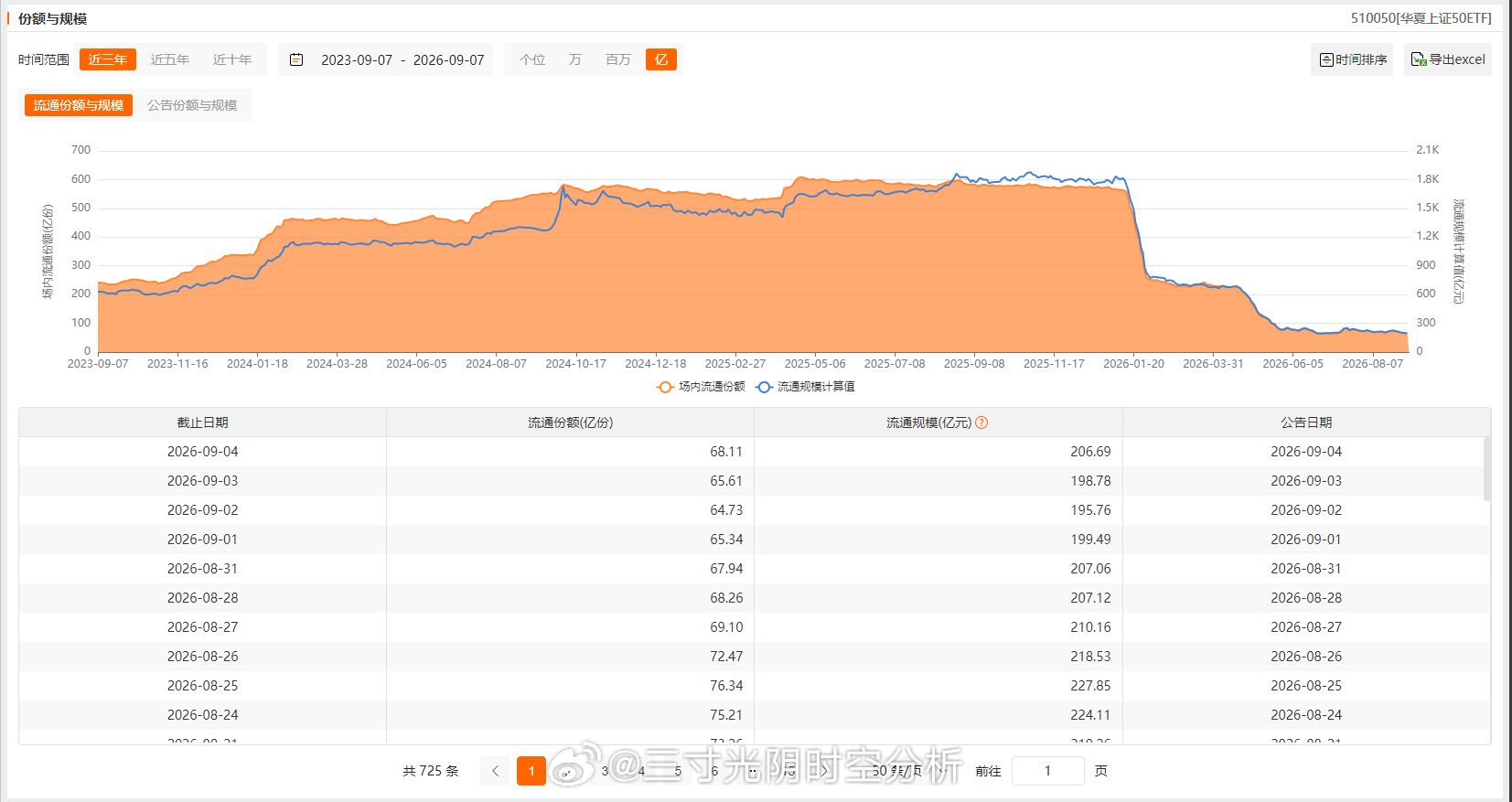Go to previous page with left arrow
1512x802 pixels.
495,771
